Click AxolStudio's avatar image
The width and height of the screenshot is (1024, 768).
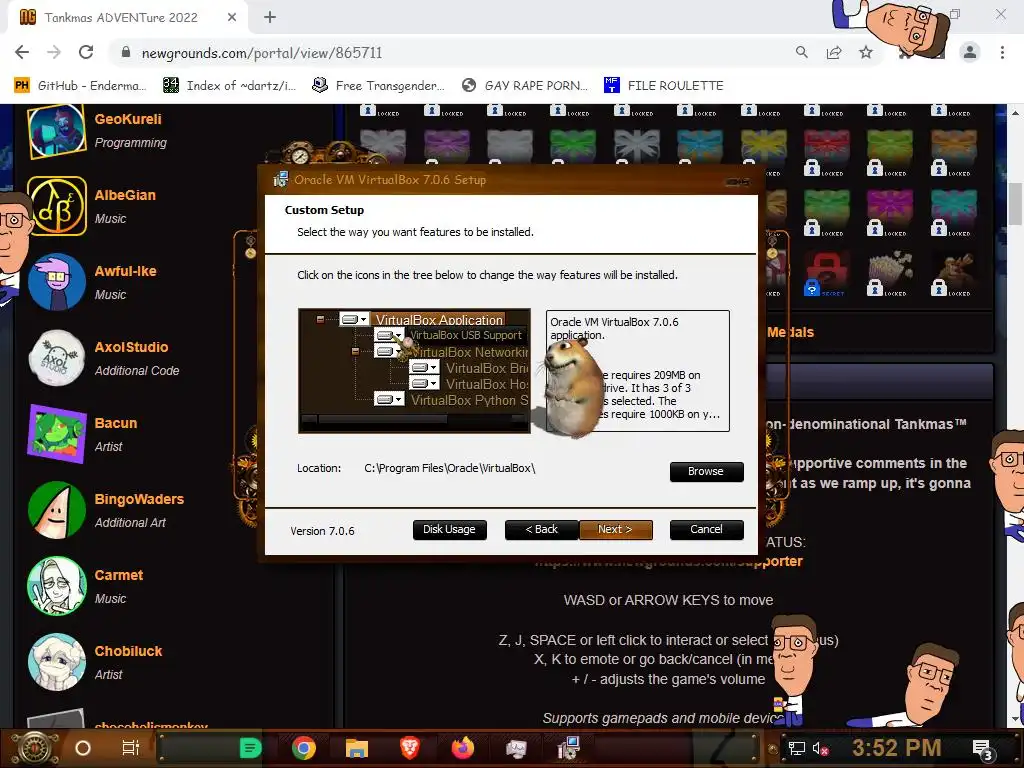(57, 358)
